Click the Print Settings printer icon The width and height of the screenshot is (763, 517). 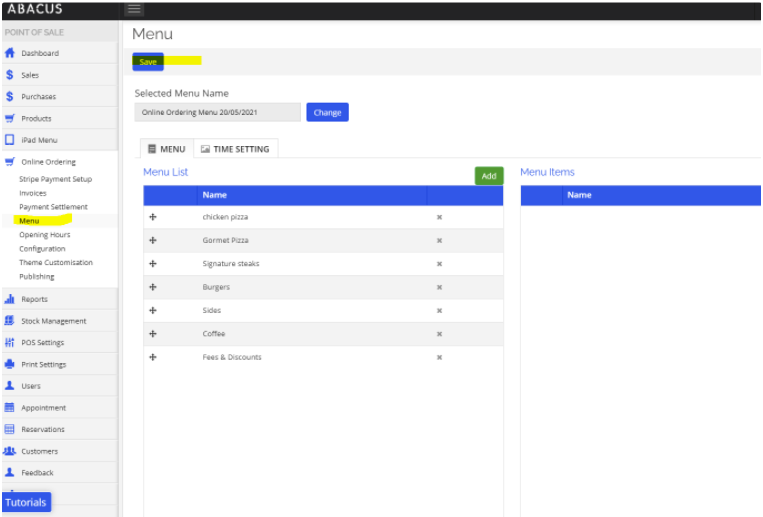[x=10, y=364]
